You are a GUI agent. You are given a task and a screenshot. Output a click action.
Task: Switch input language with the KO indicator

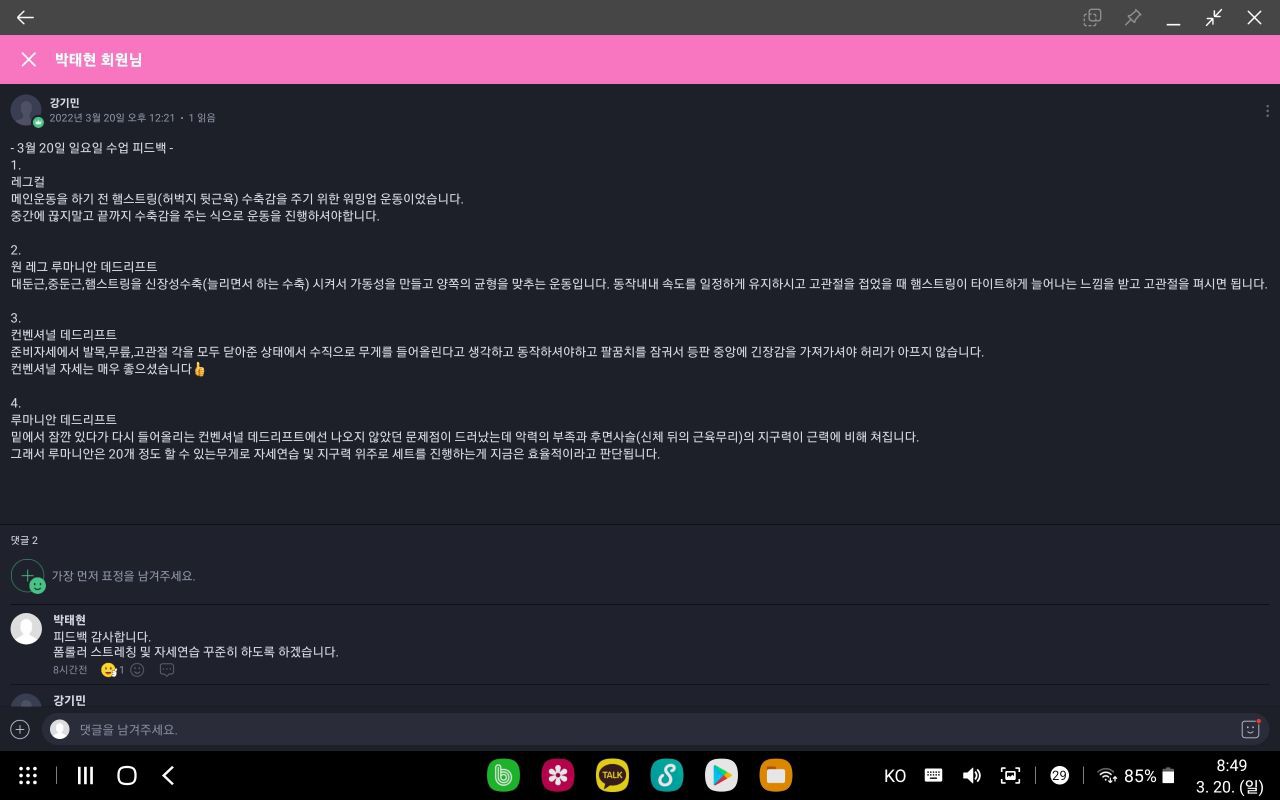[x=894, y=776]
